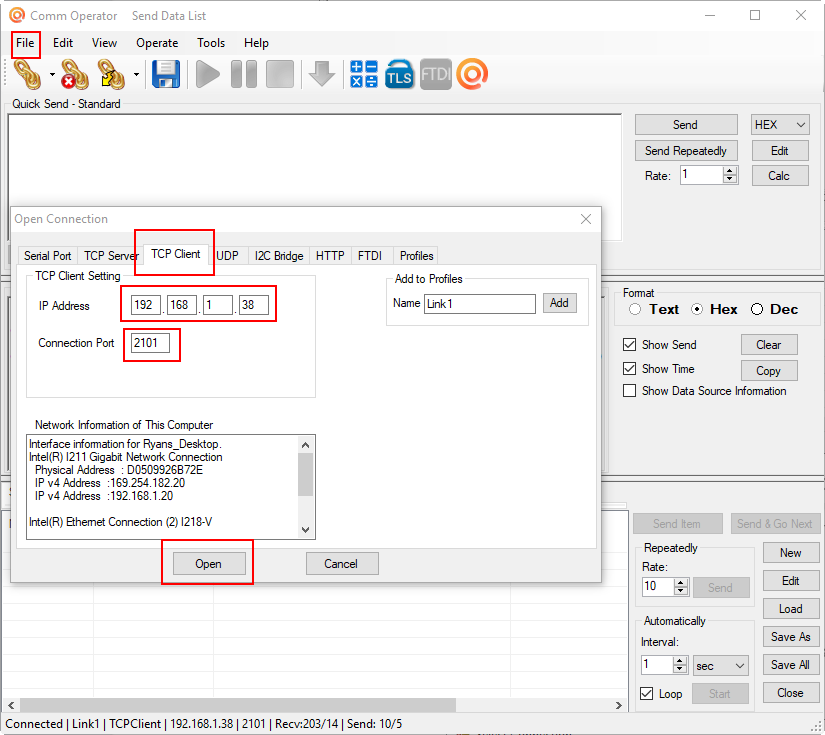Viewport: 825px width, 735px height.
Task: Click the New button
Action: [x=791, y=552]
